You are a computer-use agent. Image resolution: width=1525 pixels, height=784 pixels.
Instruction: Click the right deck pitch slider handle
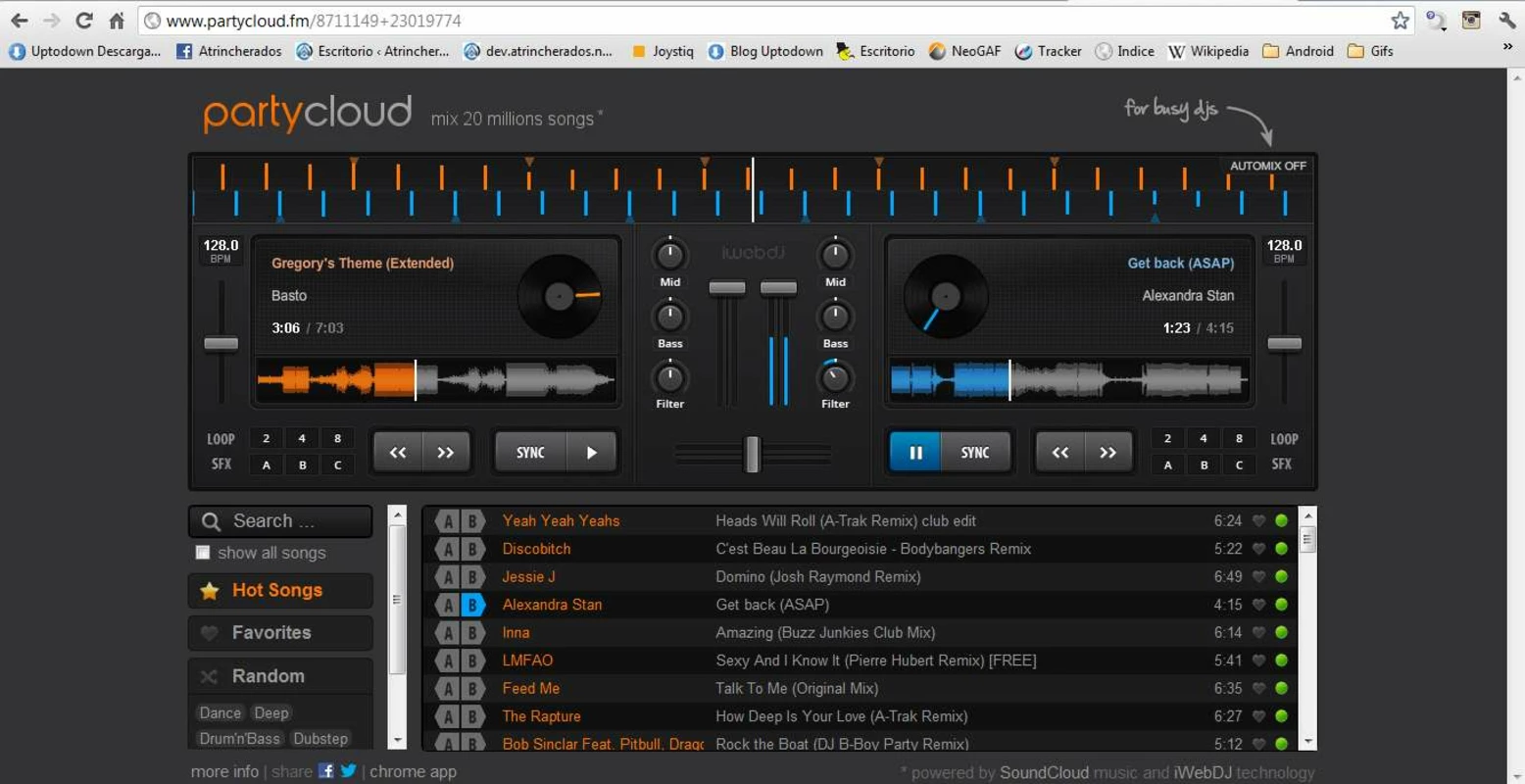pyautogui.click(x=1284, y=343)
